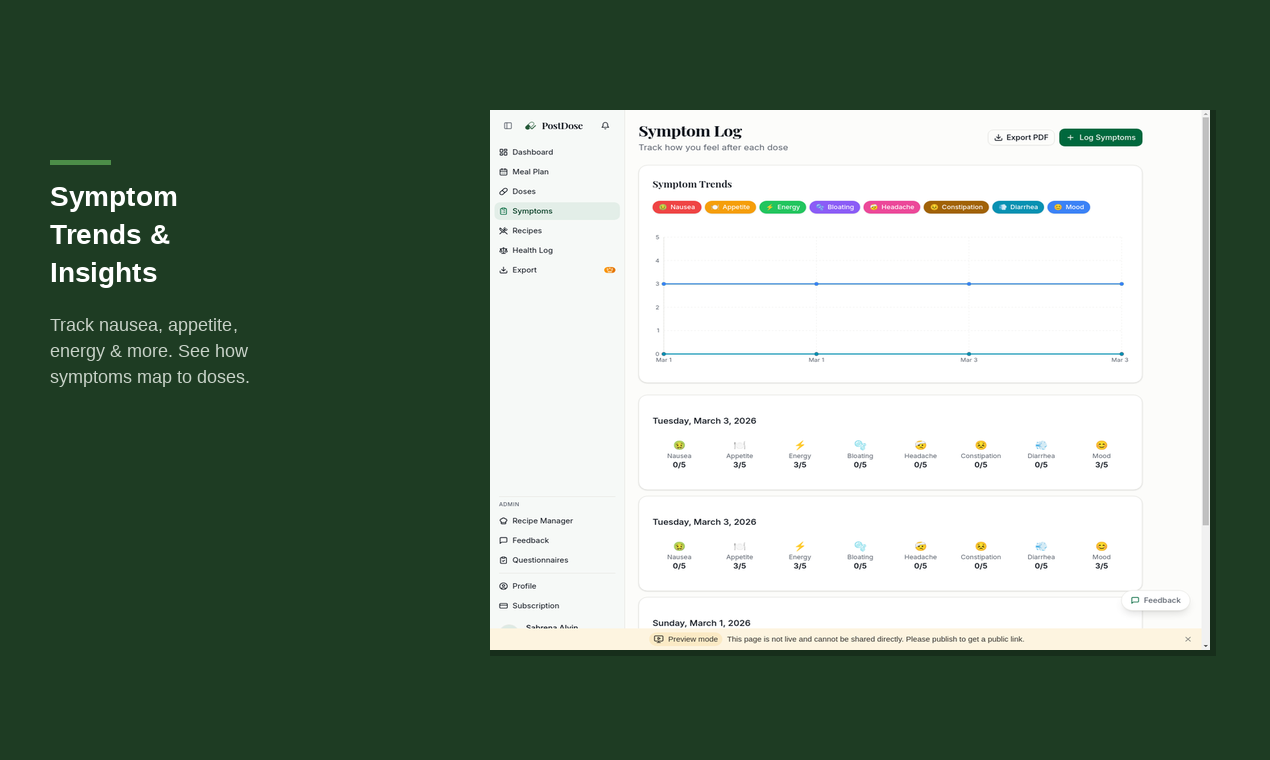1270x760 pixels.
Task: Open the Questionnaires page
Action: (x=557, y=560)
